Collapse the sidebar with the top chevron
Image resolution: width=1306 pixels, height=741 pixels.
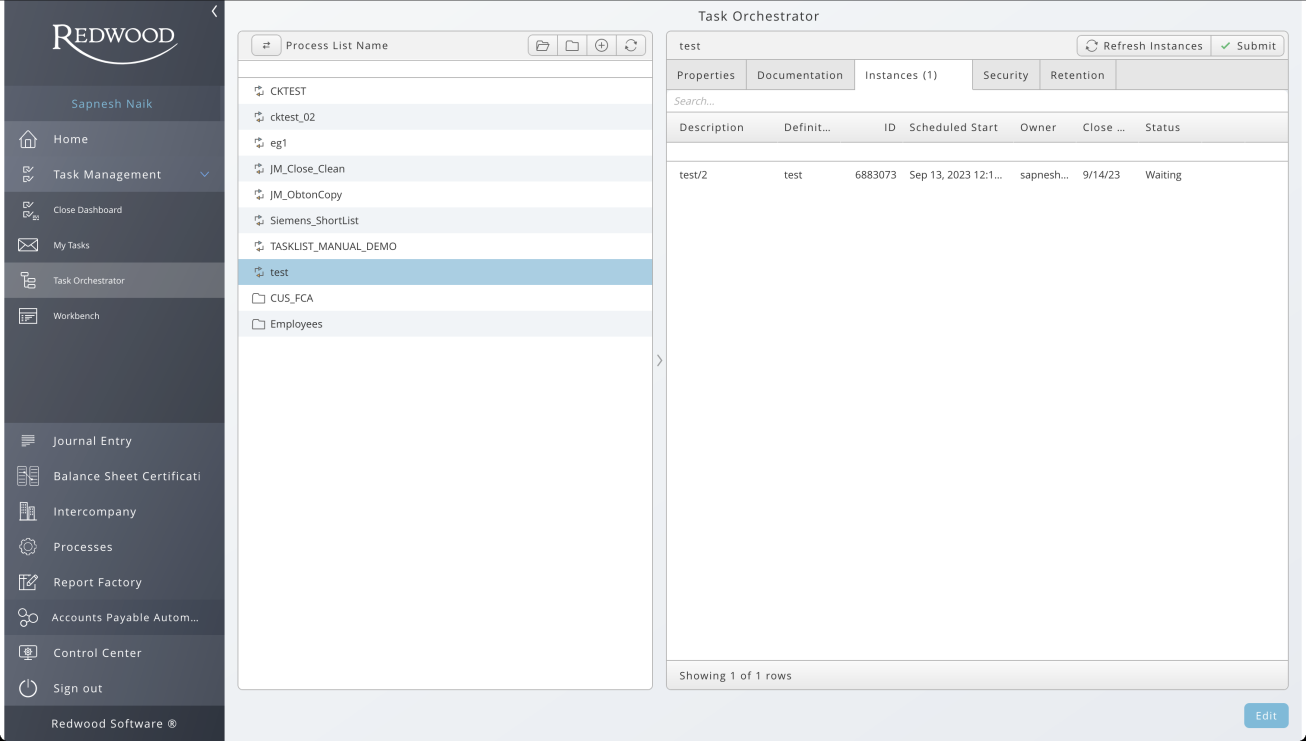(x=214, y=11)
